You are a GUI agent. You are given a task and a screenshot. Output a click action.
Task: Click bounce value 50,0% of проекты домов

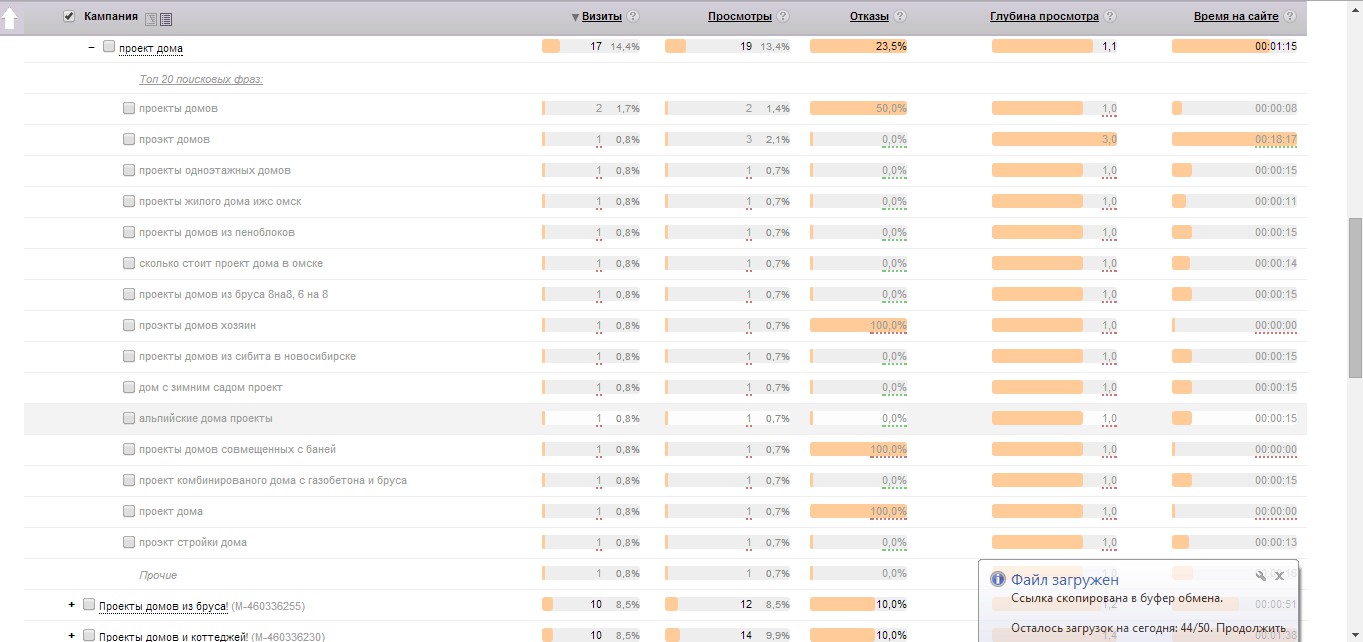[891, 108]
